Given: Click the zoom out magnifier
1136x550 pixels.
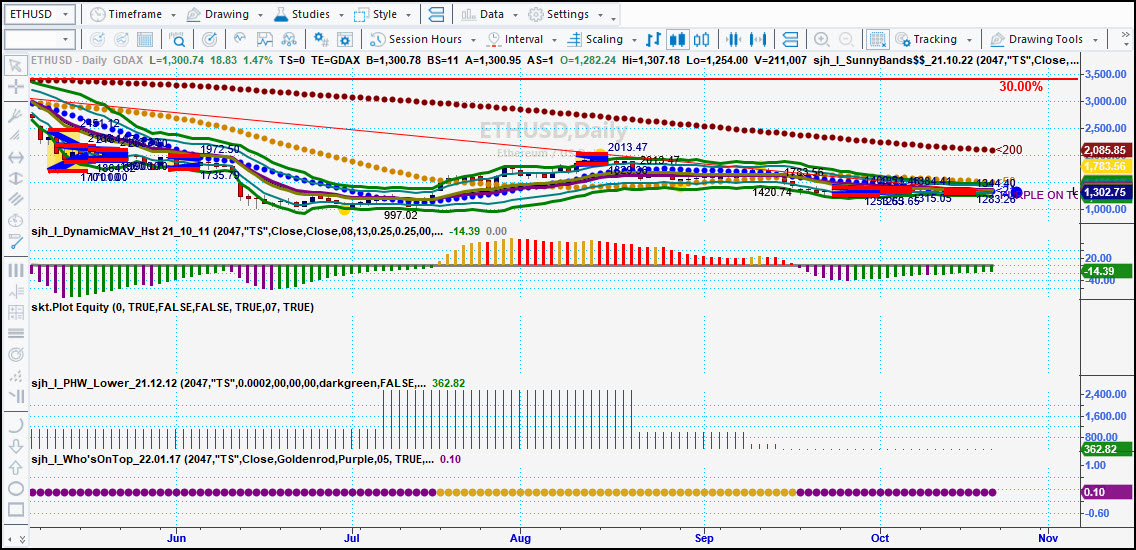Looking at the screenshot, I should coord(845,39).
